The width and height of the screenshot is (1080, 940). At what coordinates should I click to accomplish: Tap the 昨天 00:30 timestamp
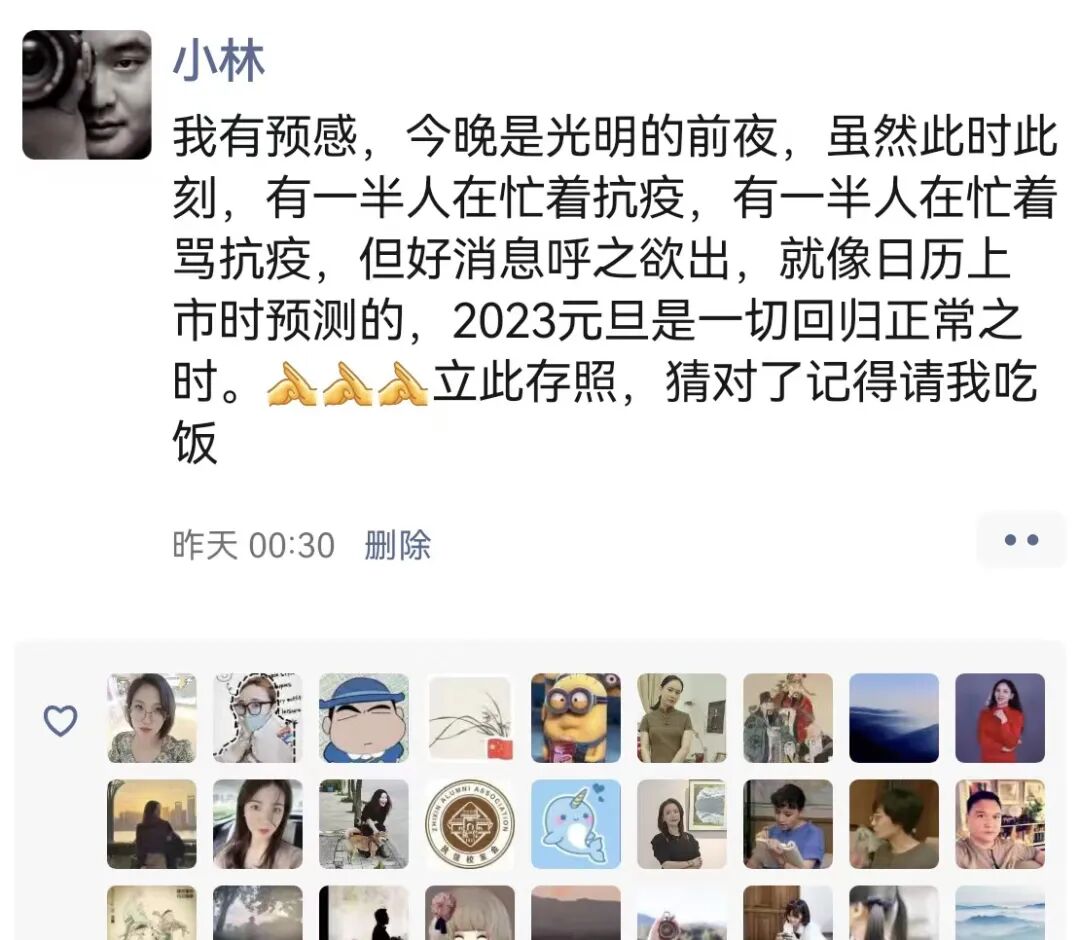coord(253,545)
